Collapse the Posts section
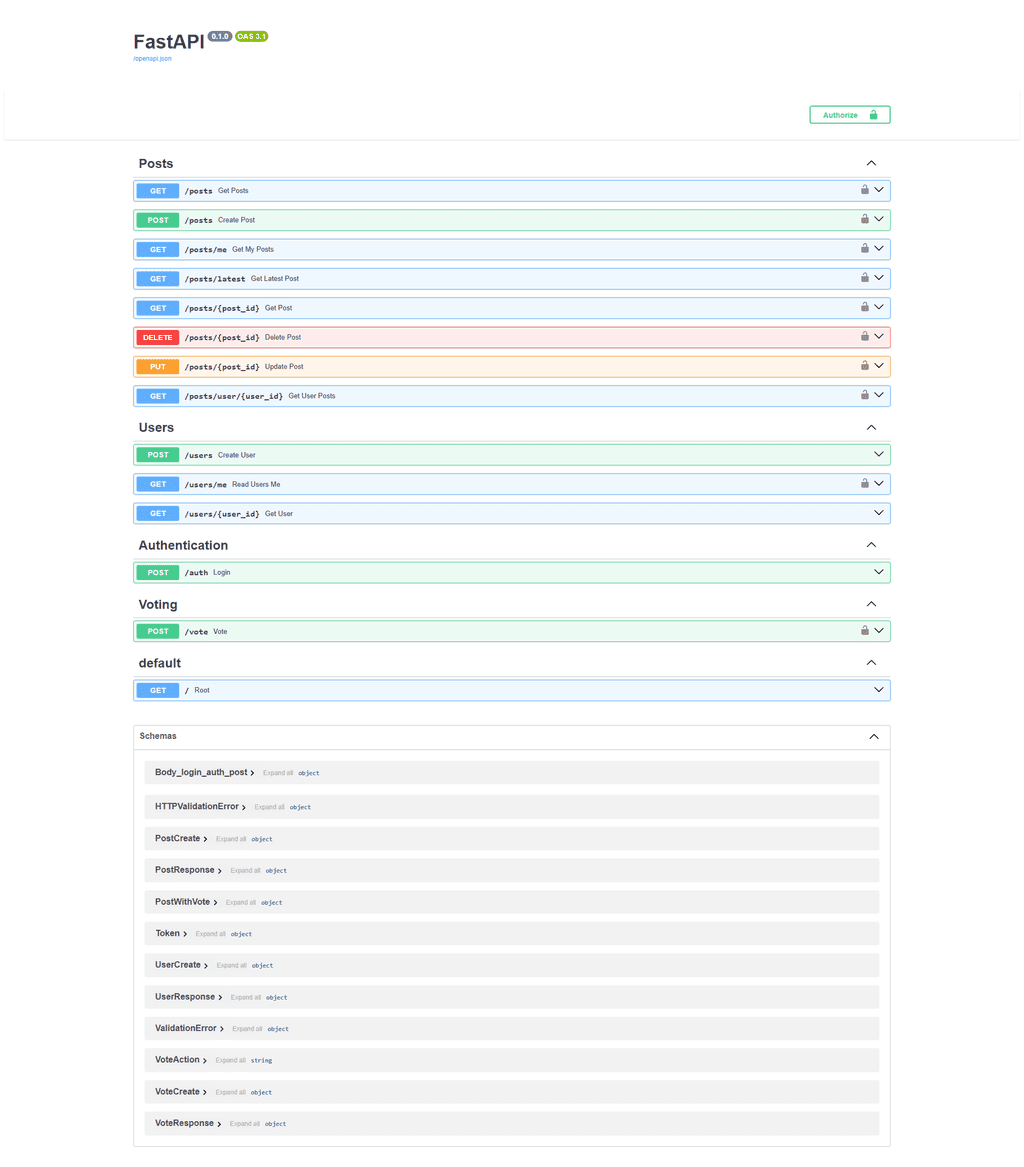Viewport: 1024px width, 1167px height. 871,163
